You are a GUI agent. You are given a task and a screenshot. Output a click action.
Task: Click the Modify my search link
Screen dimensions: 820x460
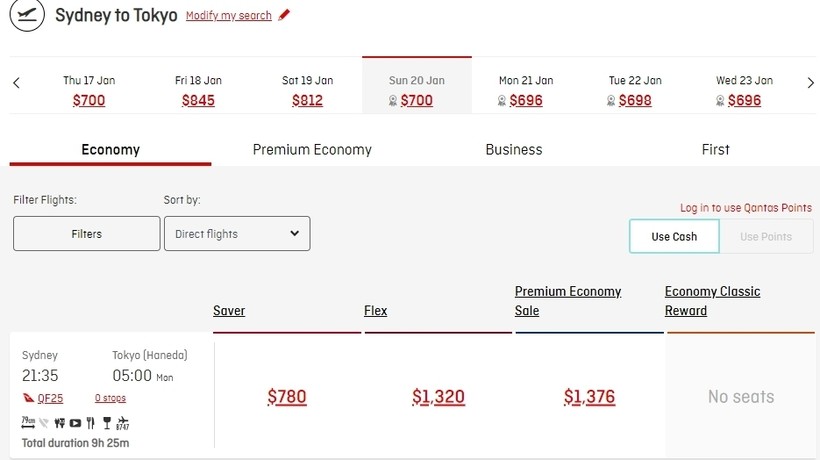click(x=229, y=16)
